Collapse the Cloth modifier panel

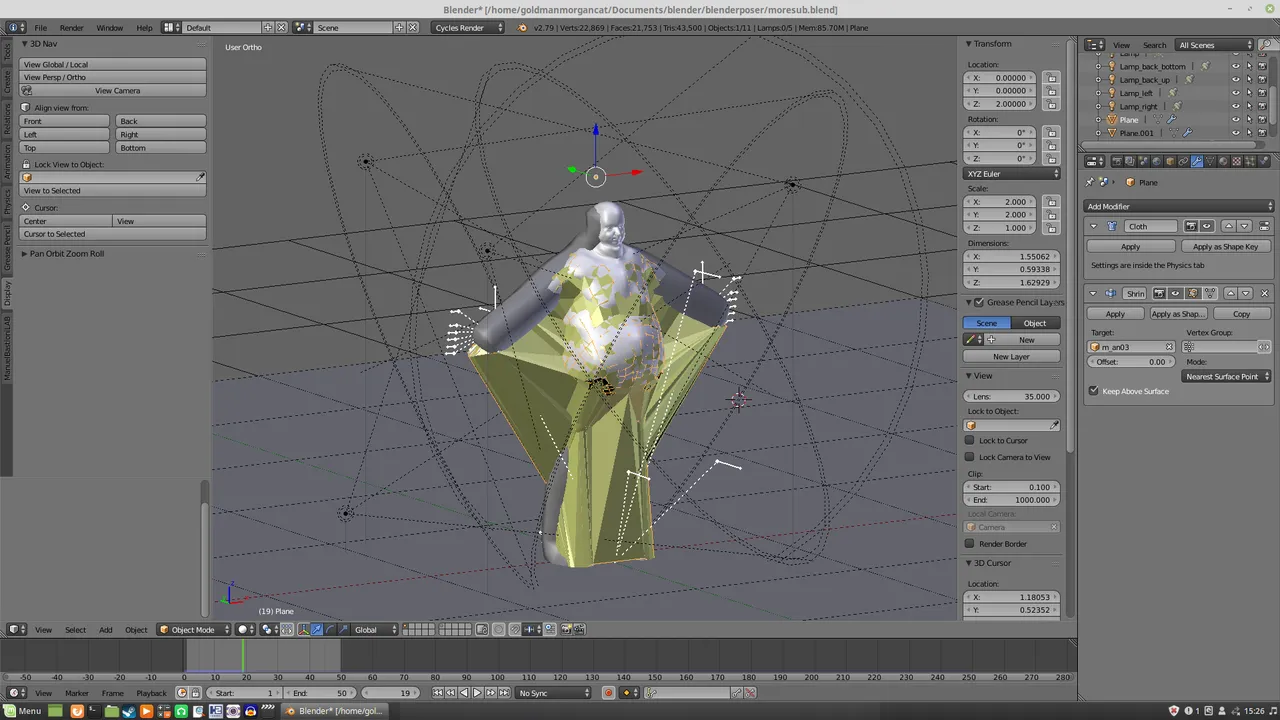point(1093,226)
